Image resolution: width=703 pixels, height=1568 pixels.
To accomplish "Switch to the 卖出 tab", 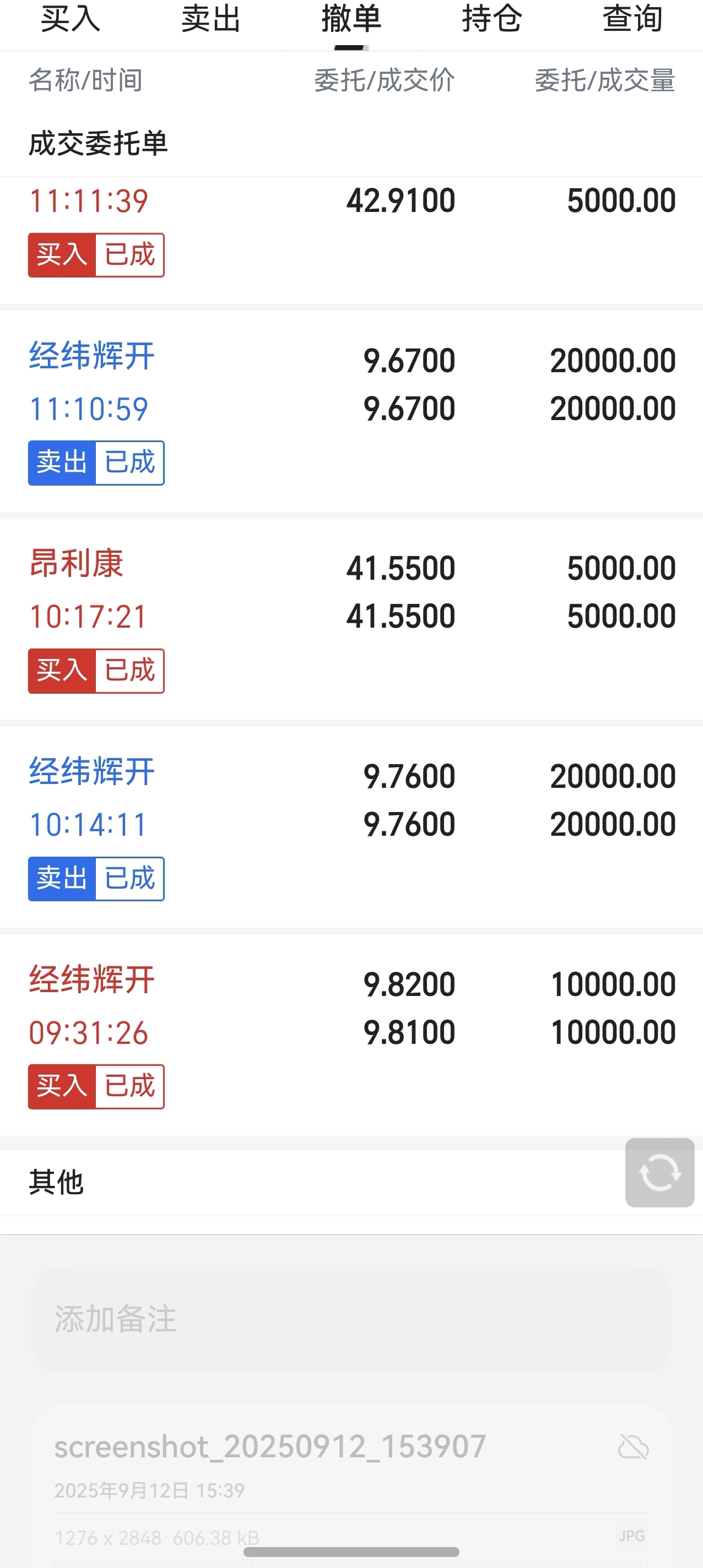I will coord(212,18).
